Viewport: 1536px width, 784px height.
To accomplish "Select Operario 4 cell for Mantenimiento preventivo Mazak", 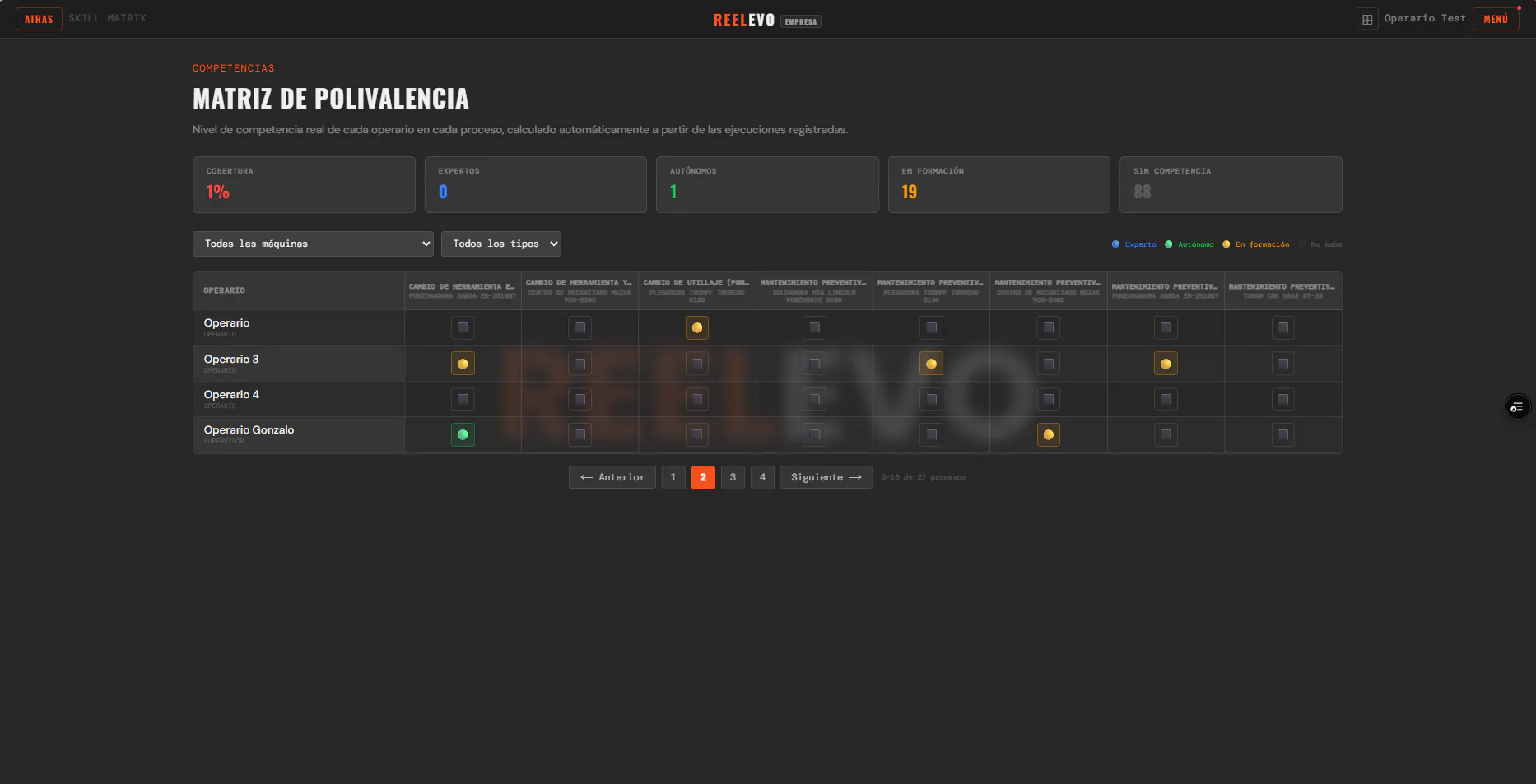I will [x=1049, y=400].
